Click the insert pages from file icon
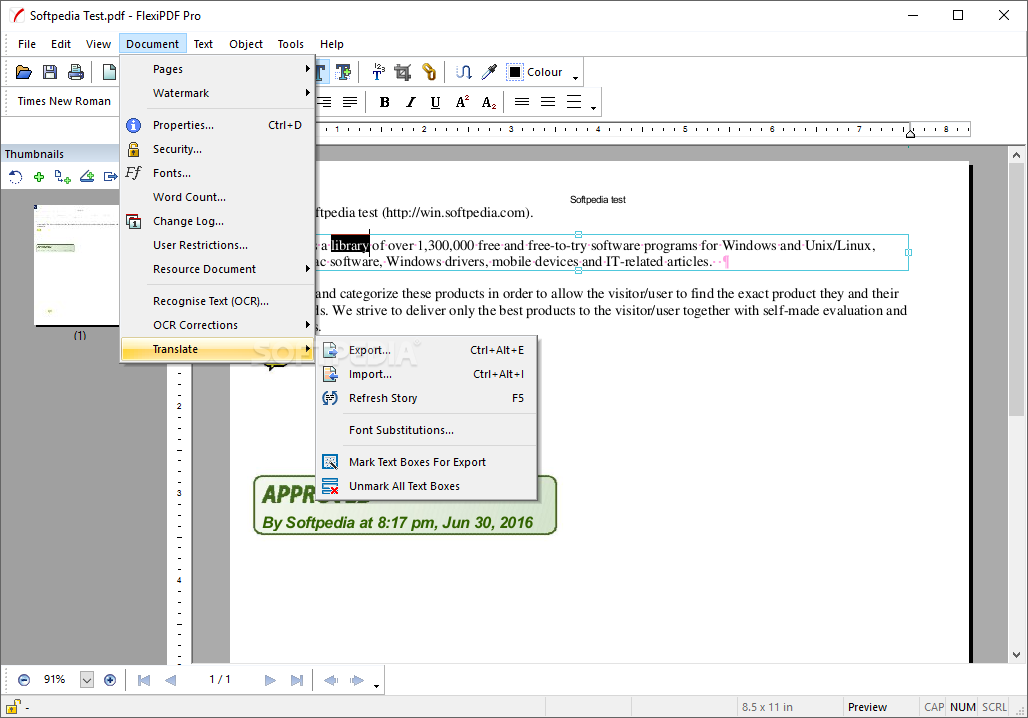Image resolution: width=1028 pixels, height=718 pixels. tap(63, 176)
